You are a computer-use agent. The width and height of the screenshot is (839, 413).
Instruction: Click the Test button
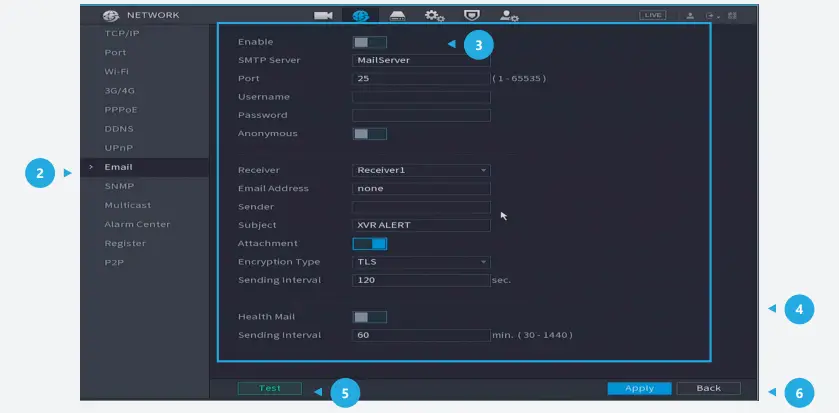(x=270, y=388)
